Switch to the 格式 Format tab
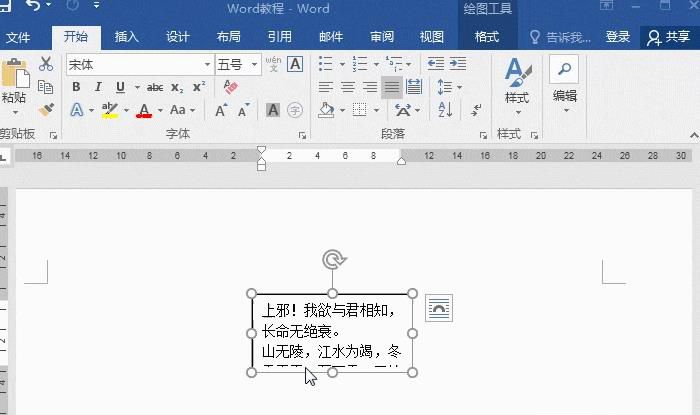This screenshot has width=700, height=415. point(487,37)
